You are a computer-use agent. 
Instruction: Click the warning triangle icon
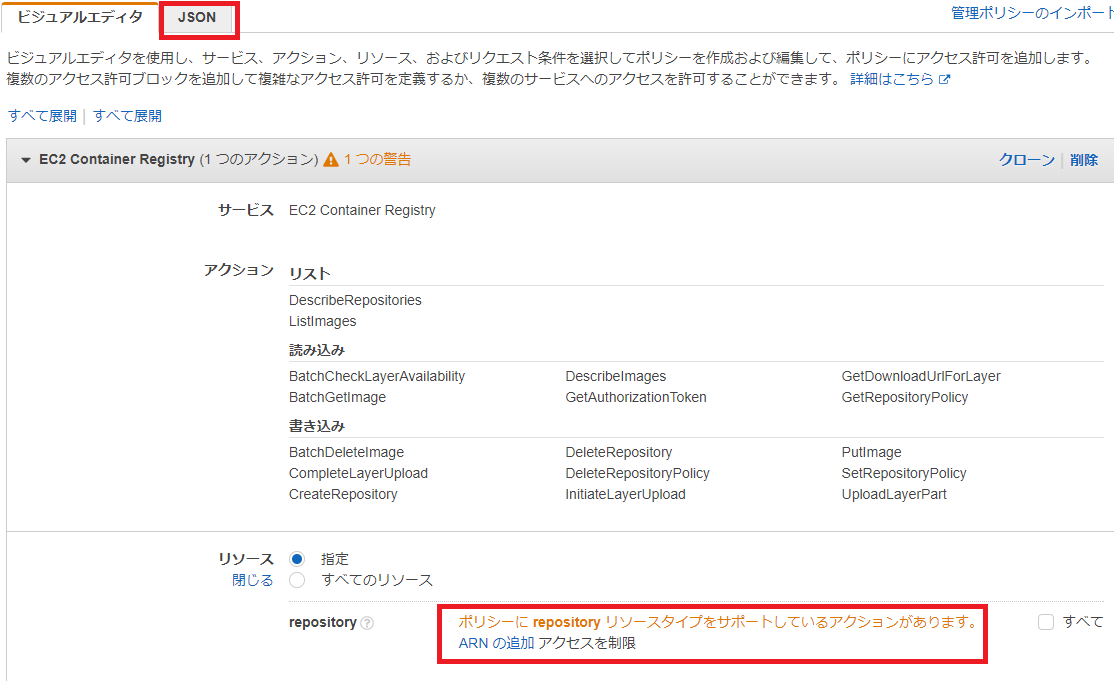pyautogui.click(x=330, y=160)
